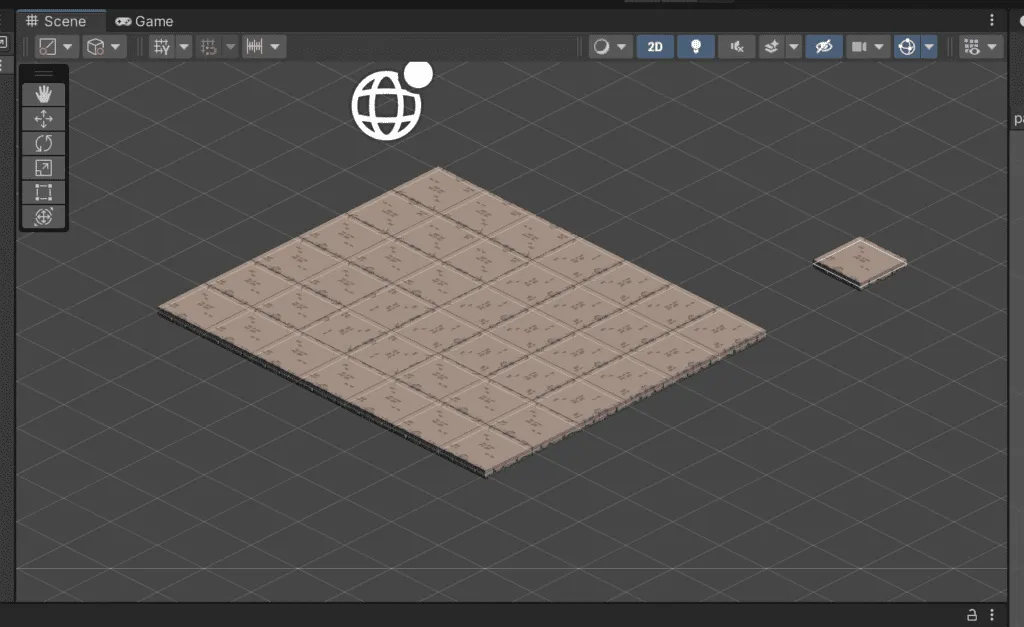Click the globe gizmo in the scene

(386, 105)
